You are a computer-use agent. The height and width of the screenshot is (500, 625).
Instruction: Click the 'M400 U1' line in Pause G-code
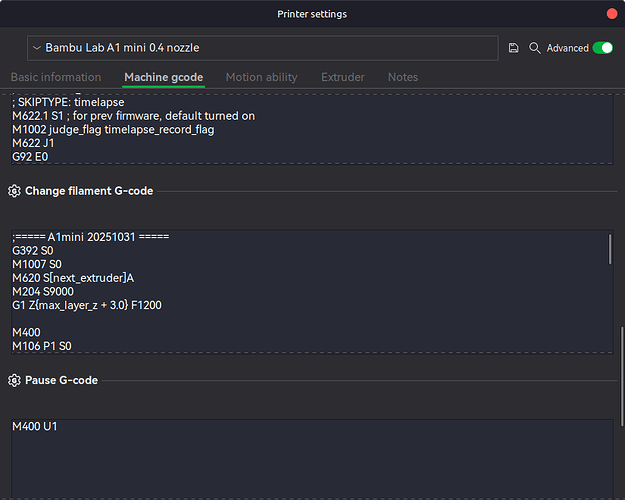pyautogui.click(x=35, y=427)
